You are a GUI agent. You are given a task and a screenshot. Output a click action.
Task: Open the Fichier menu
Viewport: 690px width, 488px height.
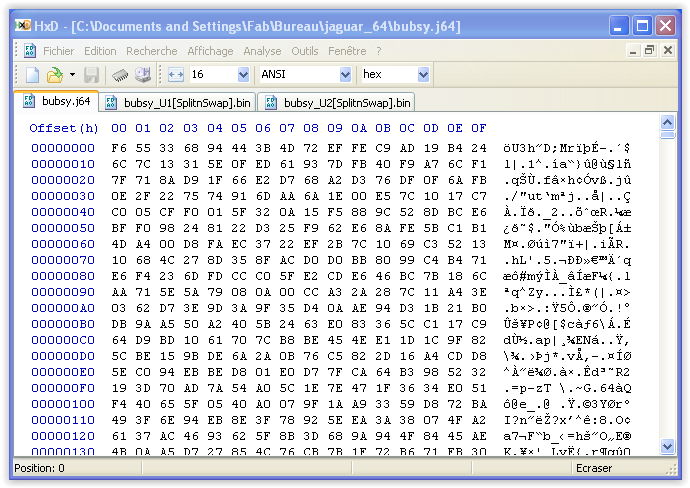(59, 51)
